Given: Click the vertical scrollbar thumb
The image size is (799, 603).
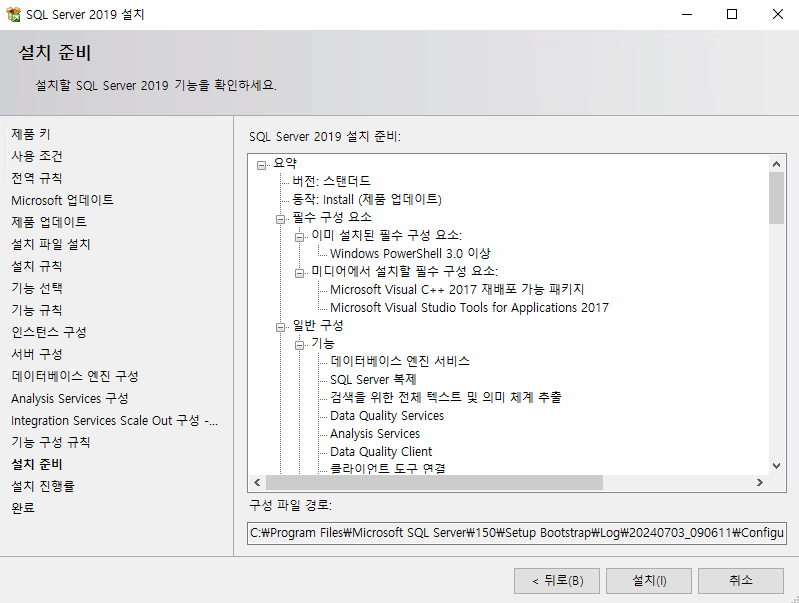Looking at the screenshot, I should pyautogui.click(x=776, y=198).
